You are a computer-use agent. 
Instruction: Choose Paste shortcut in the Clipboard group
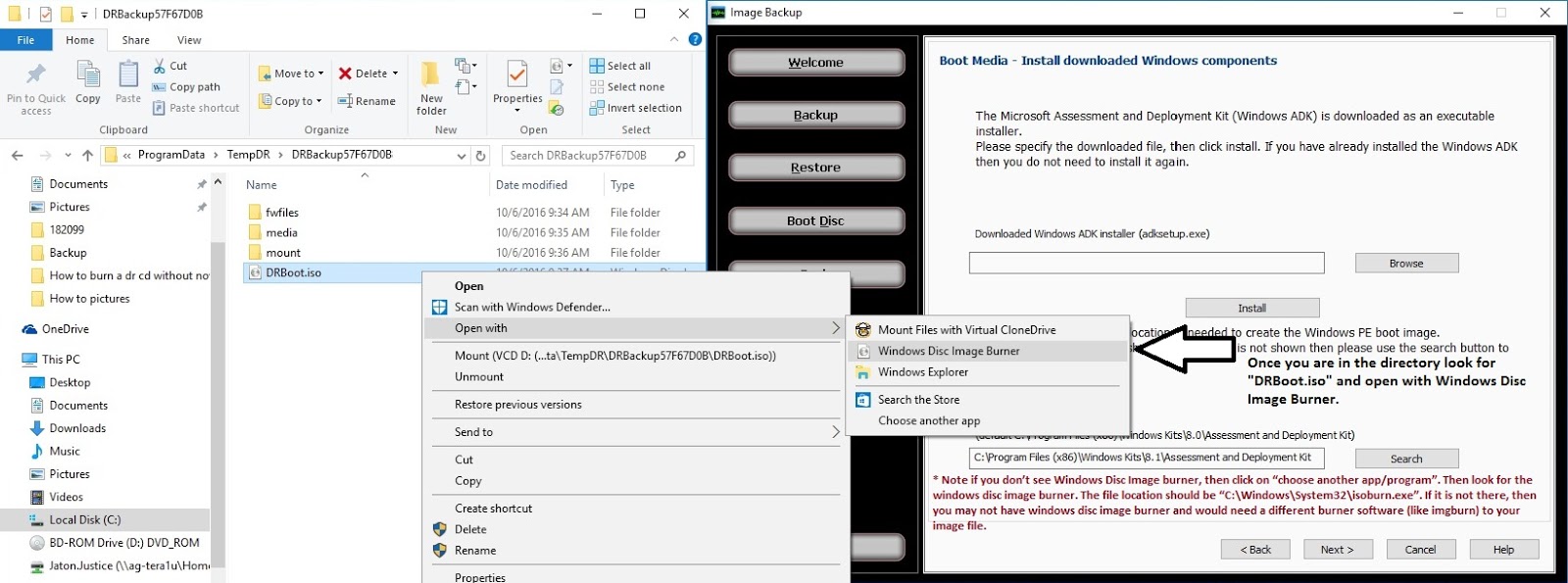[196, 108]
